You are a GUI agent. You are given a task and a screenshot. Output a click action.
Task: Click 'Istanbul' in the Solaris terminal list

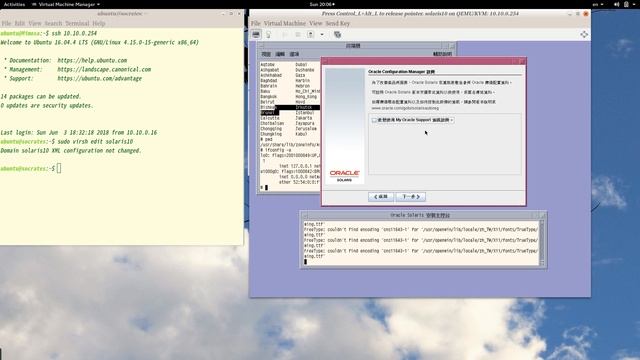point(305,113)
